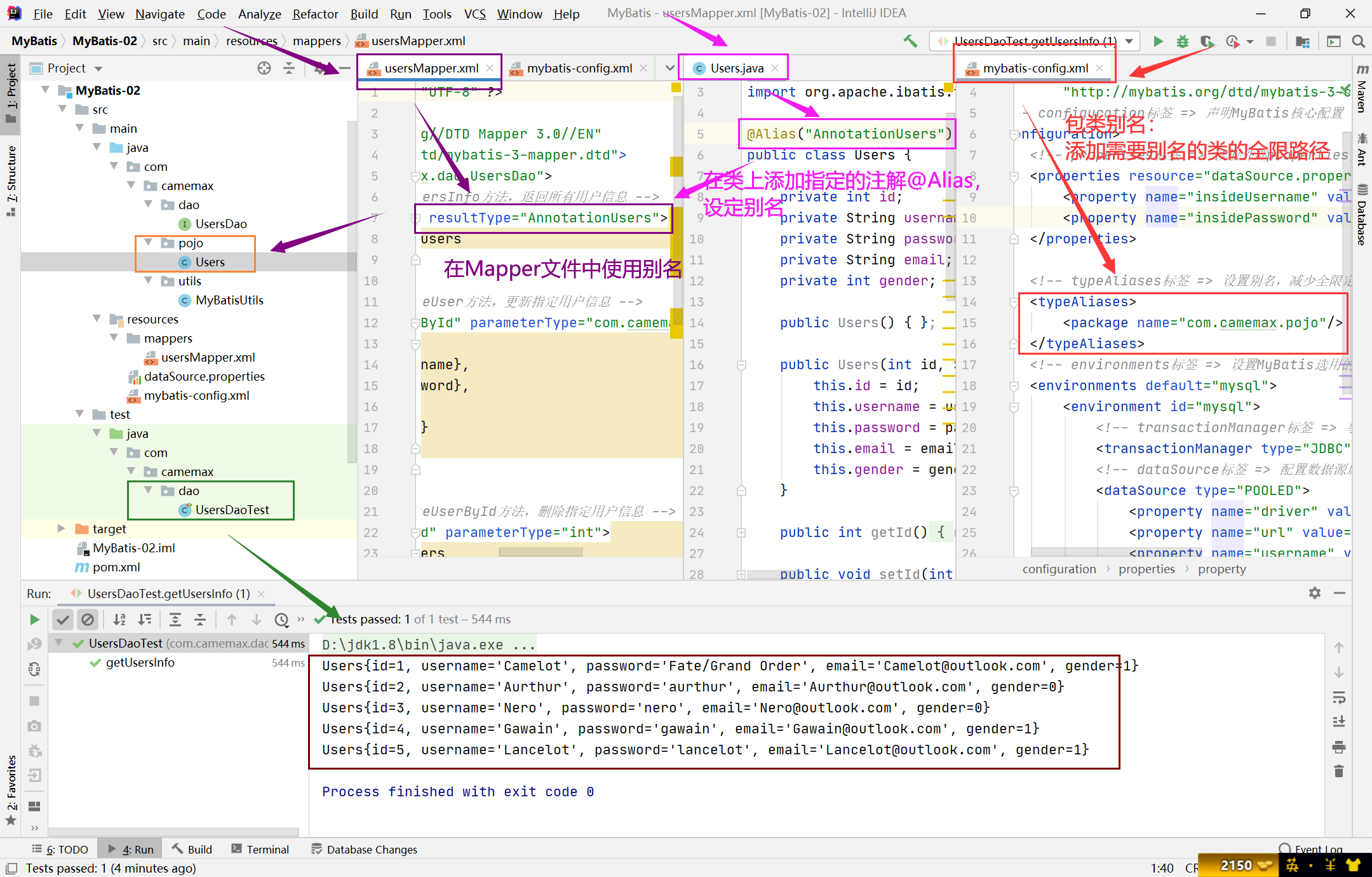Open the TODO tool window
Viewport: 1372px width, 877px height.
click(x=60, y=849)
